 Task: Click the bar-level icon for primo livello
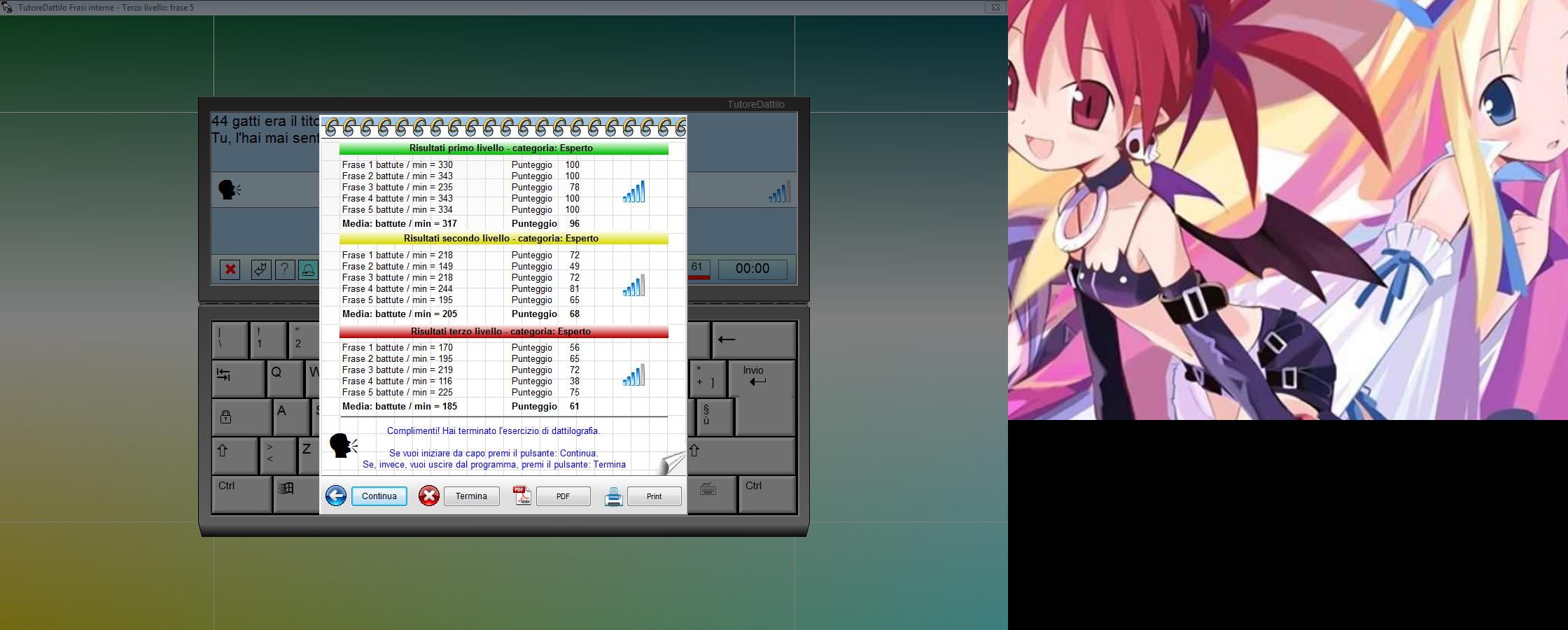pos(633,192)
